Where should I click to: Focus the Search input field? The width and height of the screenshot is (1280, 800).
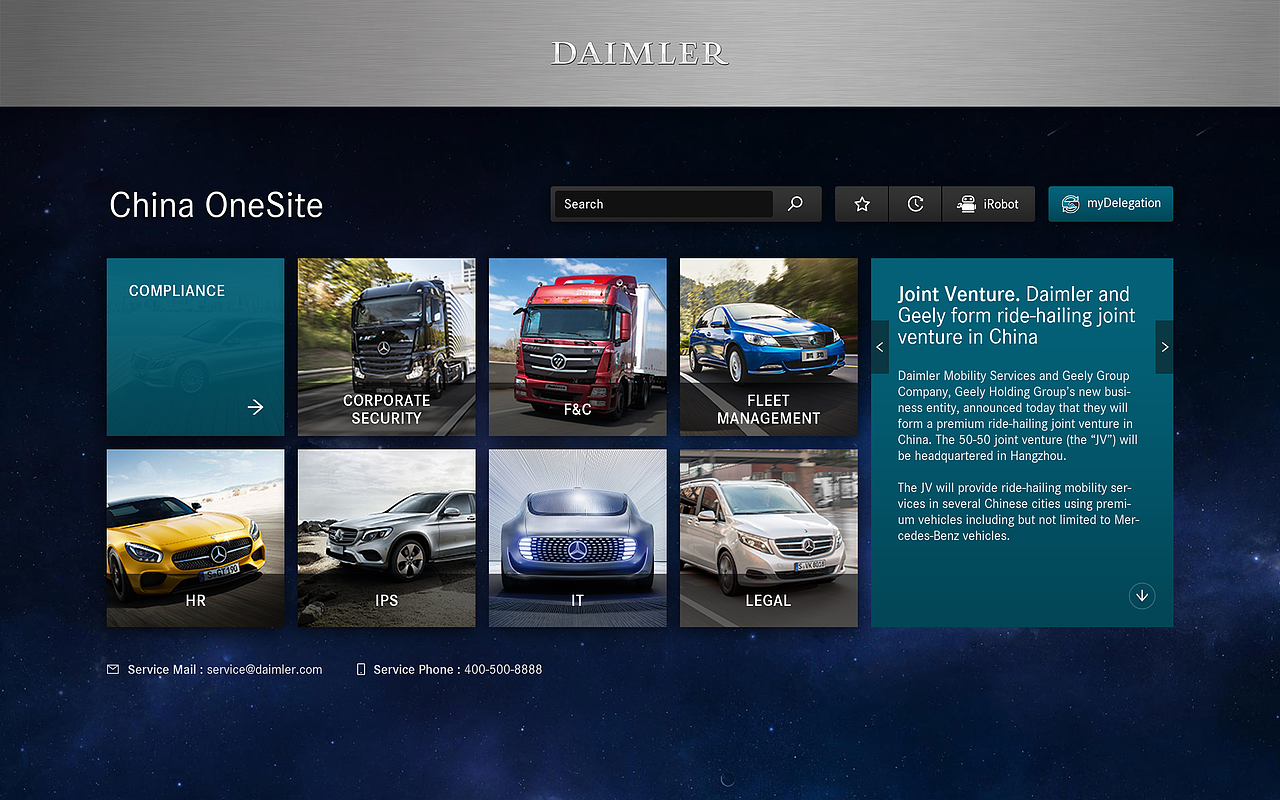click(663, 204)
